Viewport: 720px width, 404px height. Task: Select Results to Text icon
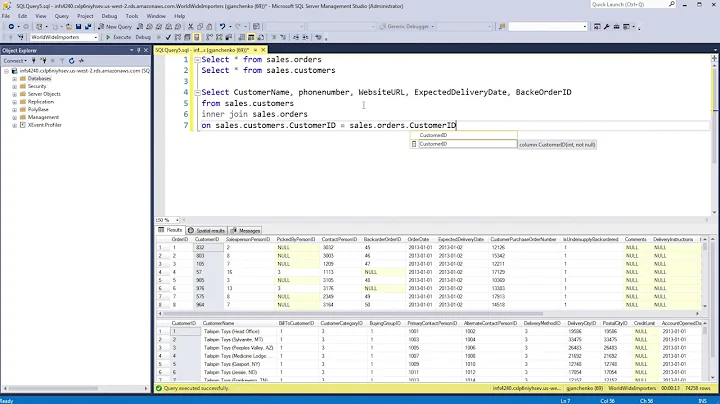(242, 37)
